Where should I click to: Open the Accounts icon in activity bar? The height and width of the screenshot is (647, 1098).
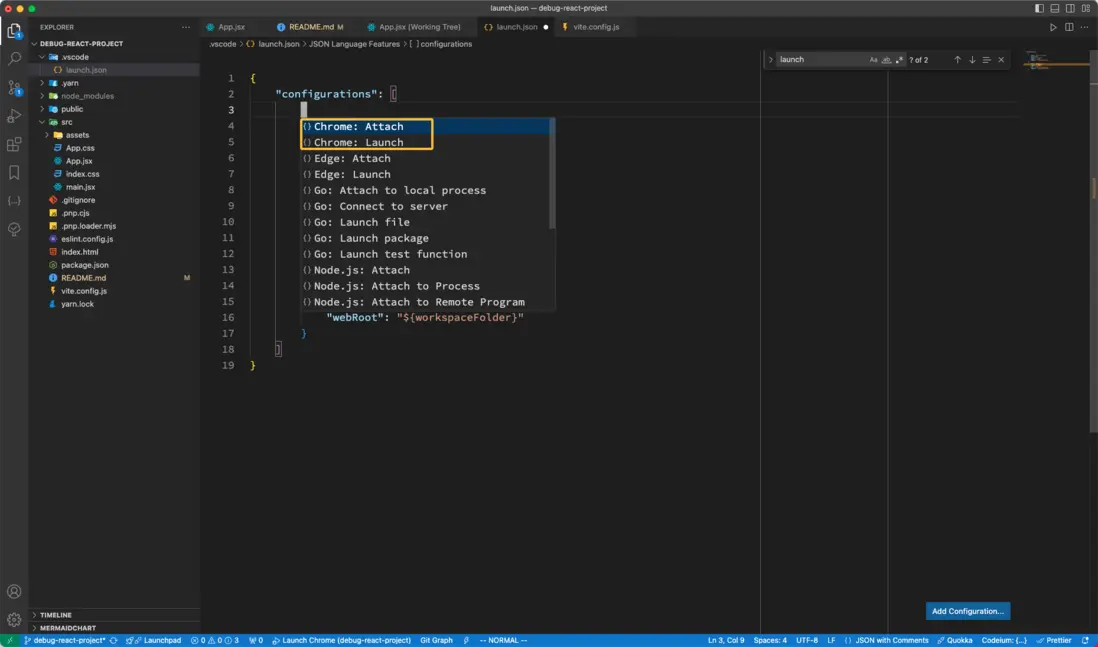pyautogui.click(x=14, y=592)
